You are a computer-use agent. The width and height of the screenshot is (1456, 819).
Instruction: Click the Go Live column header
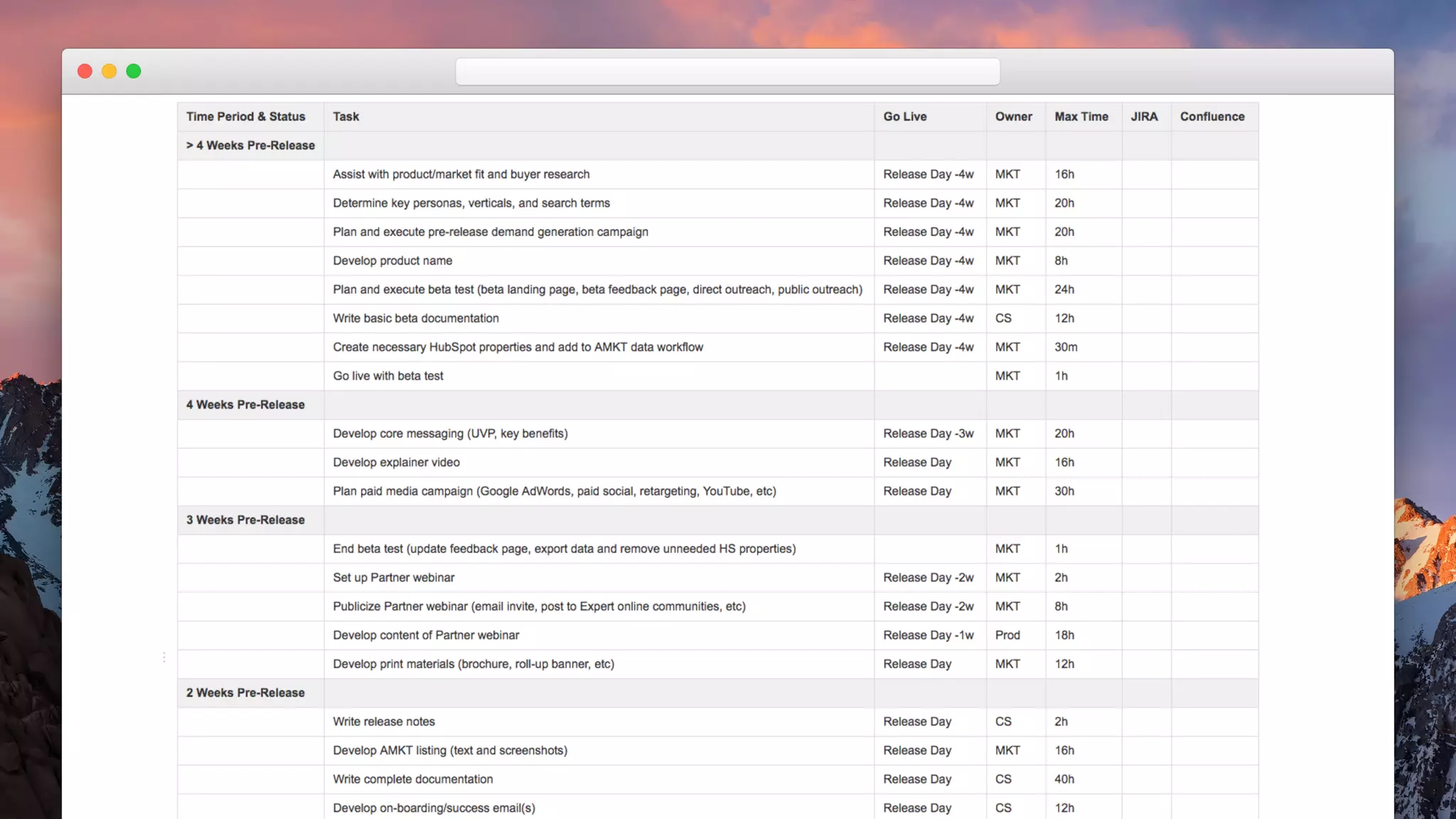(x=905, y=117)
